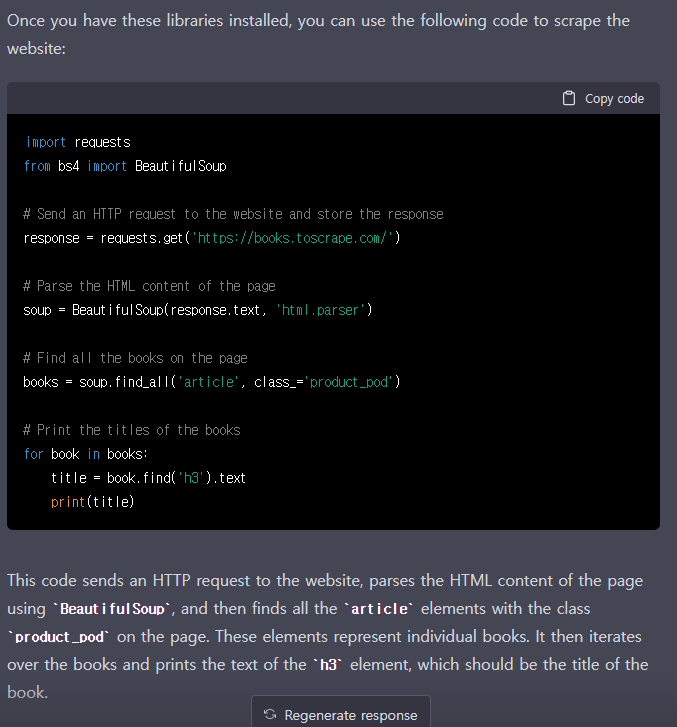
Task: Click the inline code `h3` in the explanation
Action: pyautogui.click(x=328, y=665)
